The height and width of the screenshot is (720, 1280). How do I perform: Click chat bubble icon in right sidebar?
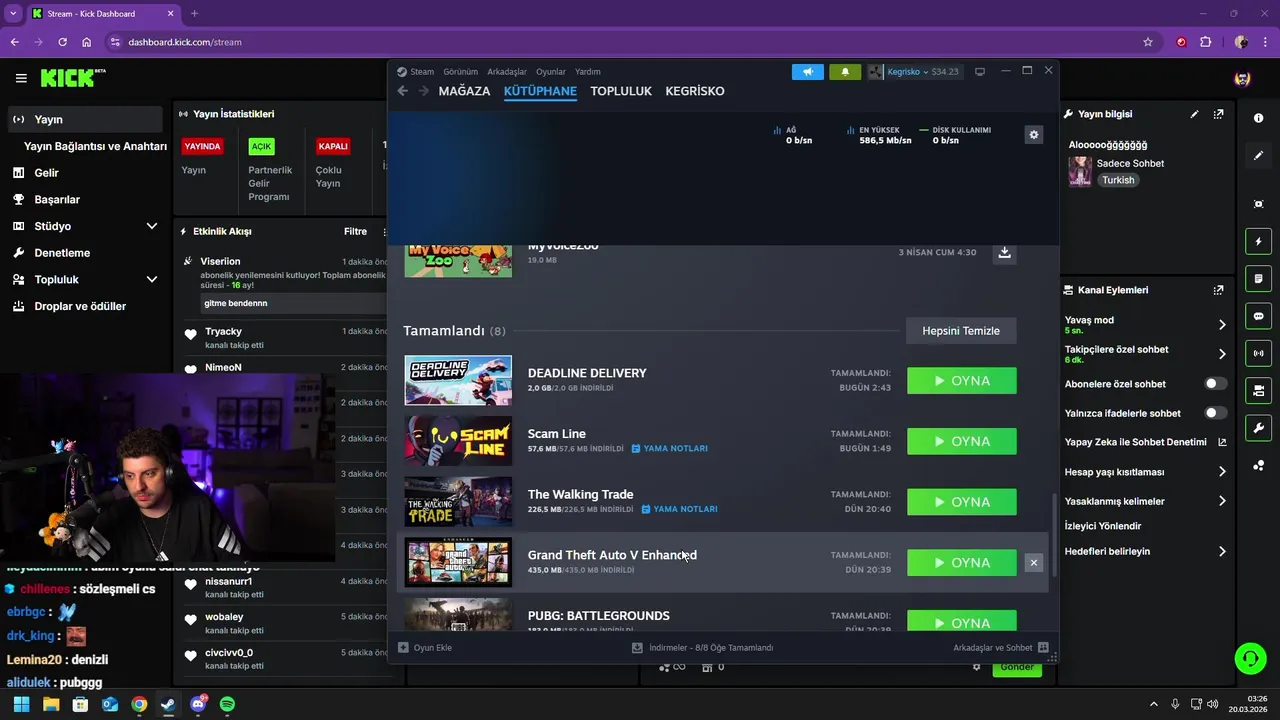point(1258,316)
